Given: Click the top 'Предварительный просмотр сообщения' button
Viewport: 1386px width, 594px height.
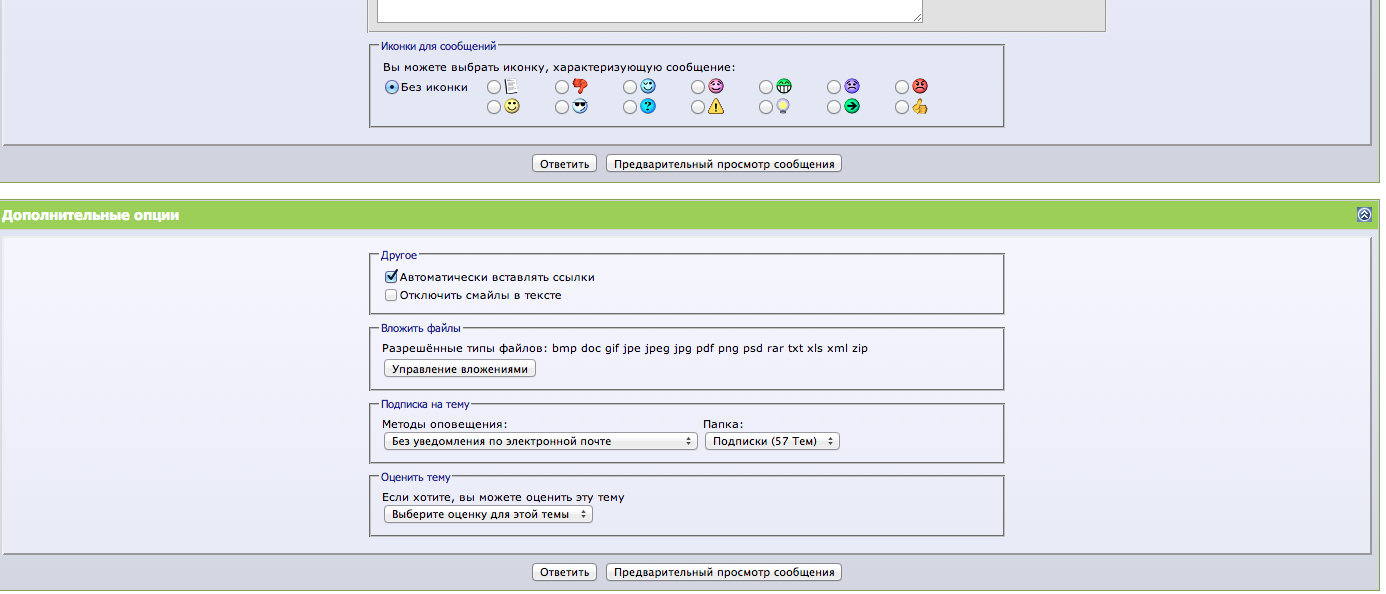Looking at the screenshot, I should 724,164.
